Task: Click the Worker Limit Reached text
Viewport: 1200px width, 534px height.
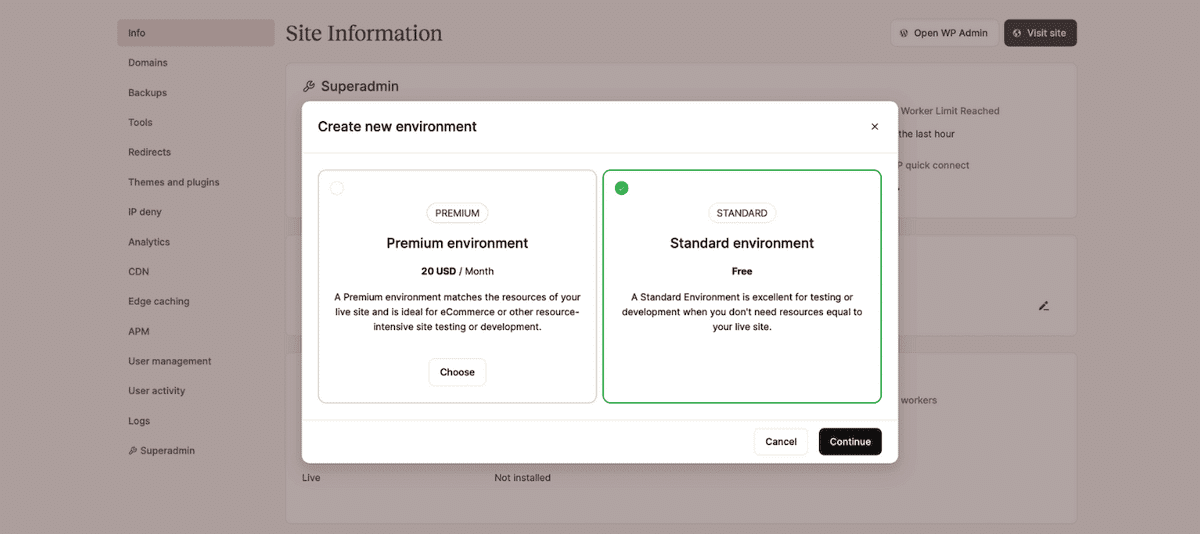Action: pos(949,111)
